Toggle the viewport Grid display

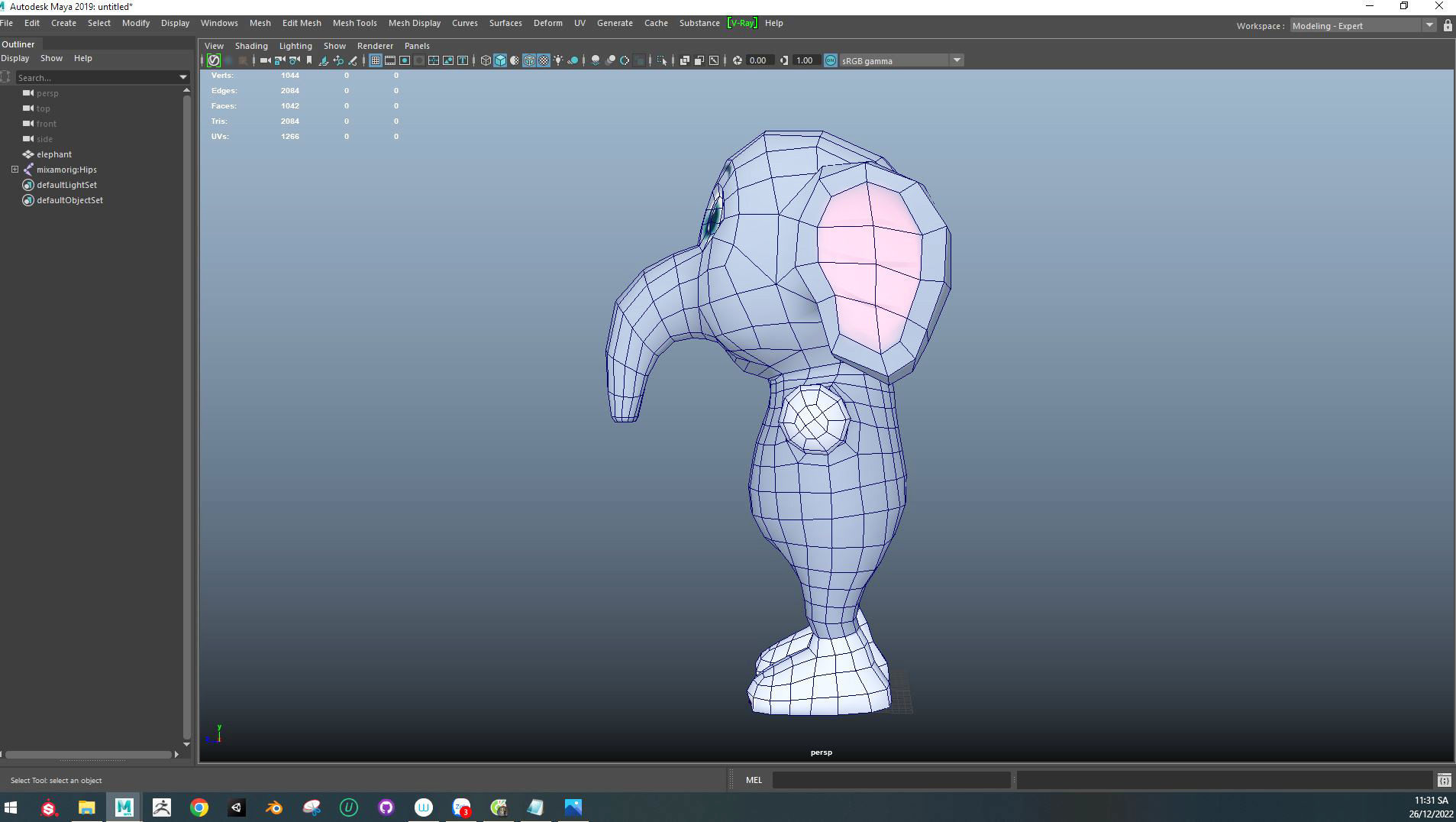point(375,60)
